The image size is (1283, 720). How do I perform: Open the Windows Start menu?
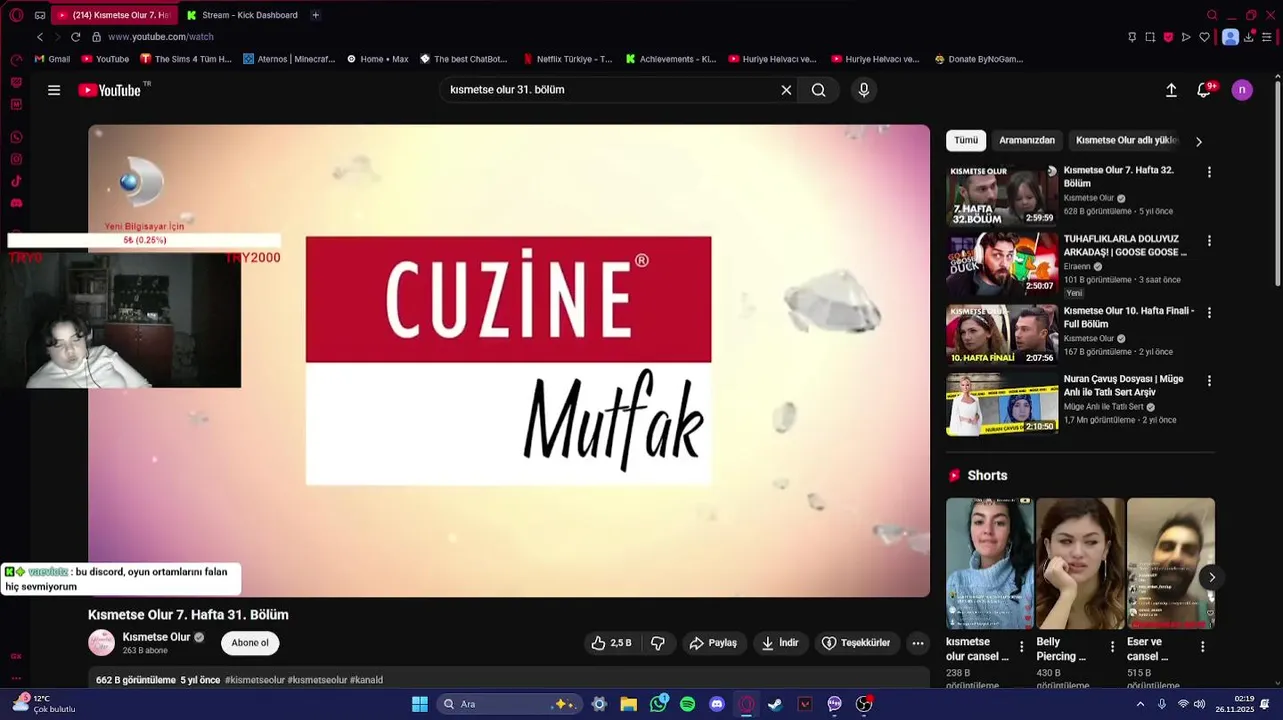420,704
